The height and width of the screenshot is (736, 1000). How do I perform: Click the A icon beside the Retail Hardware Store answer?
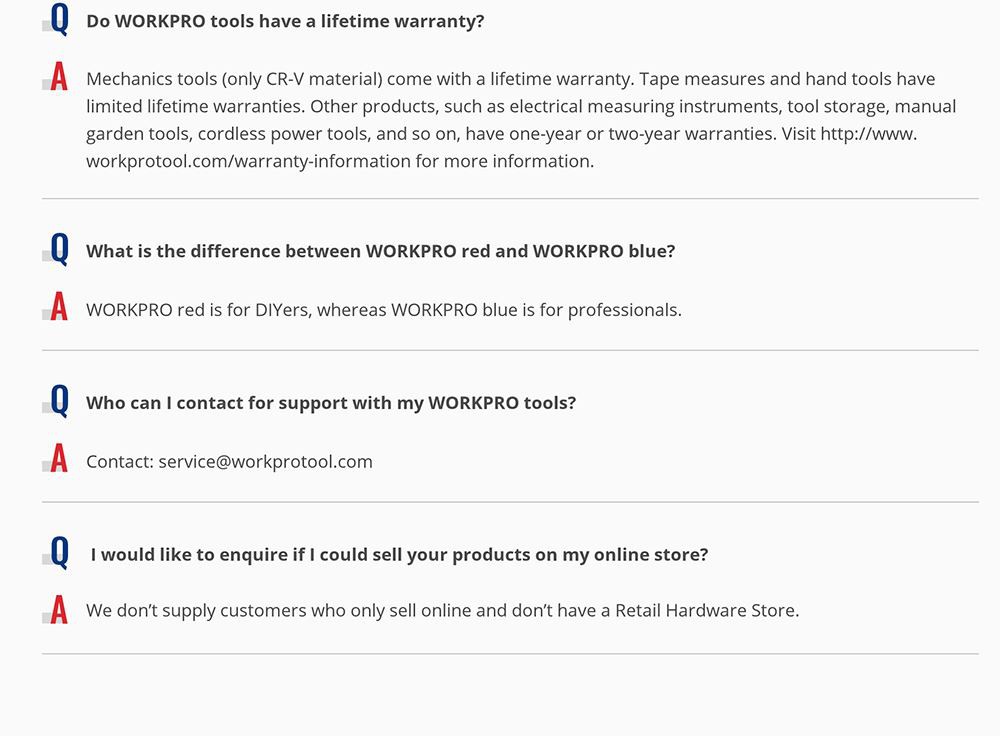point(59,609)
